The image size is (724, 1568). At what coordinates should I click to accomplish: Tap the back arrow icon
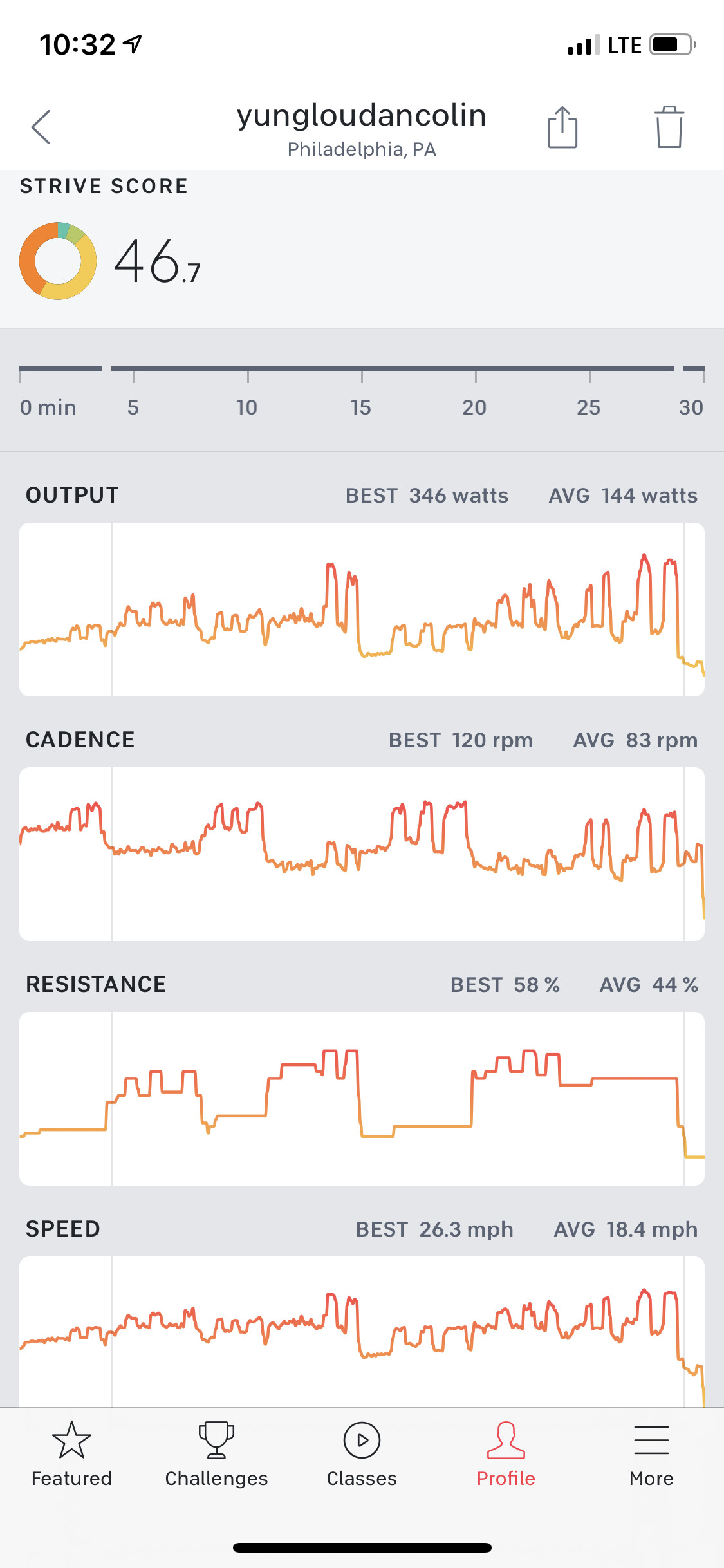tap(41, 127)
